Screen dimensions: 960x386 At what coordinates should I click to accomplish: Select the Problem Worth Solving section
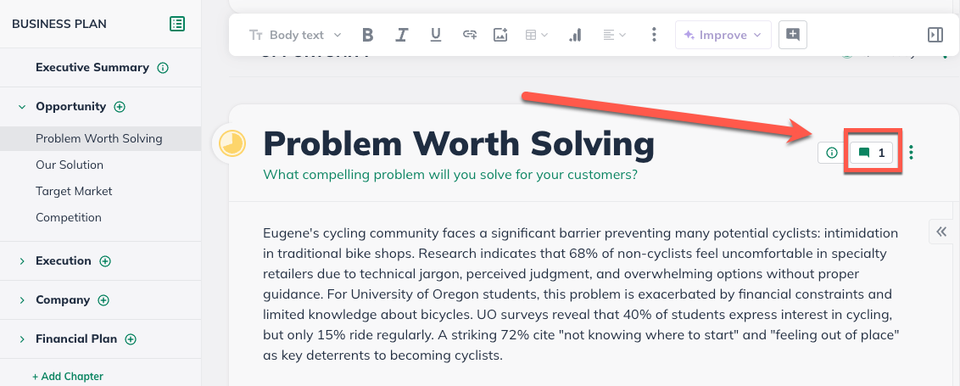pos(100,138)
